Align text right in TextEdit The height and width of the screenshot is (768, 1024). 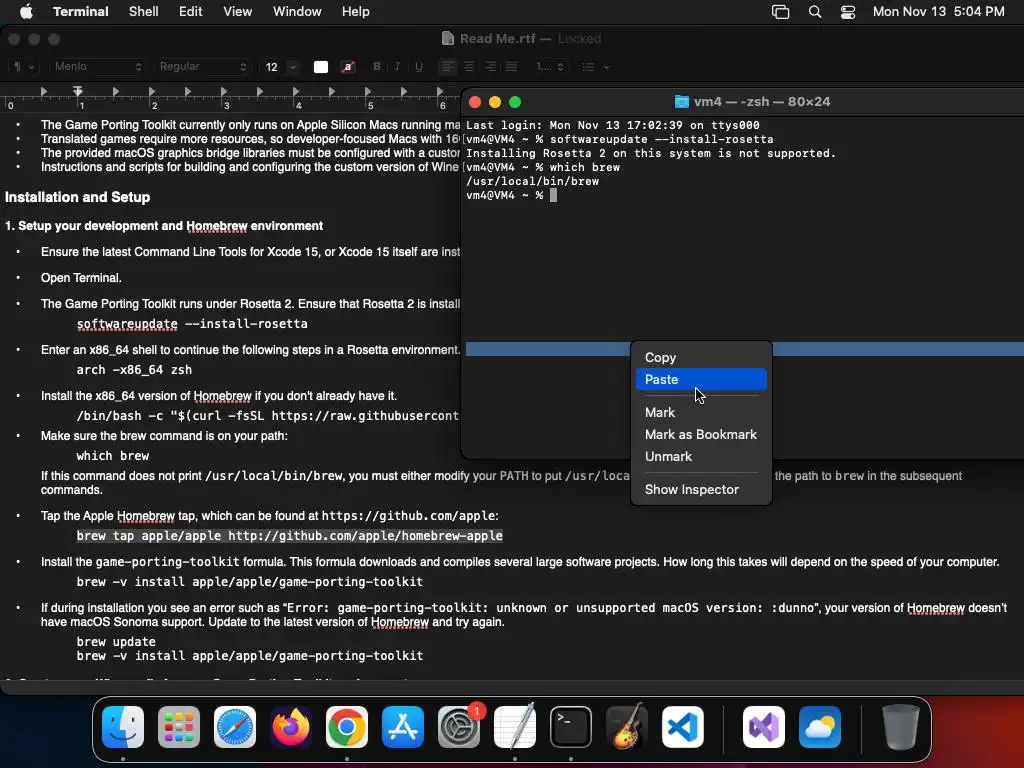[490, 67]
